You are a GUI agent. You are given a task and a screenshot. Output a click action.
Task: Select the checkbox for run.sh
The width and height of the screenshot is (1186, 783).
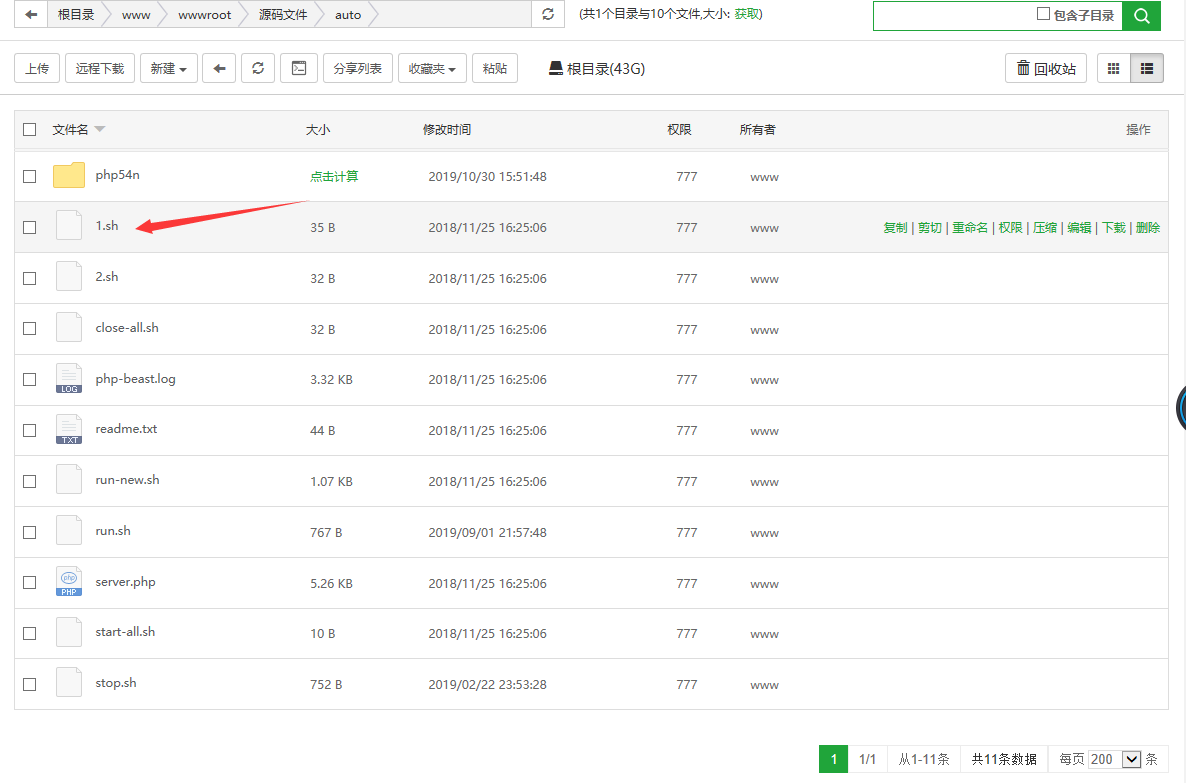pyautogui.click(x=30, y=532)
